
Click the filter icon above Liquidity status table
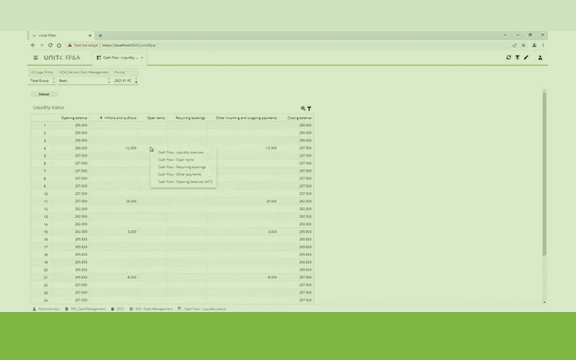tap(309, 108)
